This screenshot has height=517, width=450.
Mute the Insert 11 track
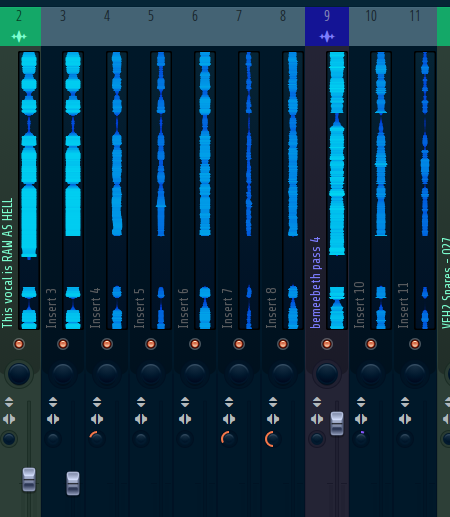tap(415, 344)
